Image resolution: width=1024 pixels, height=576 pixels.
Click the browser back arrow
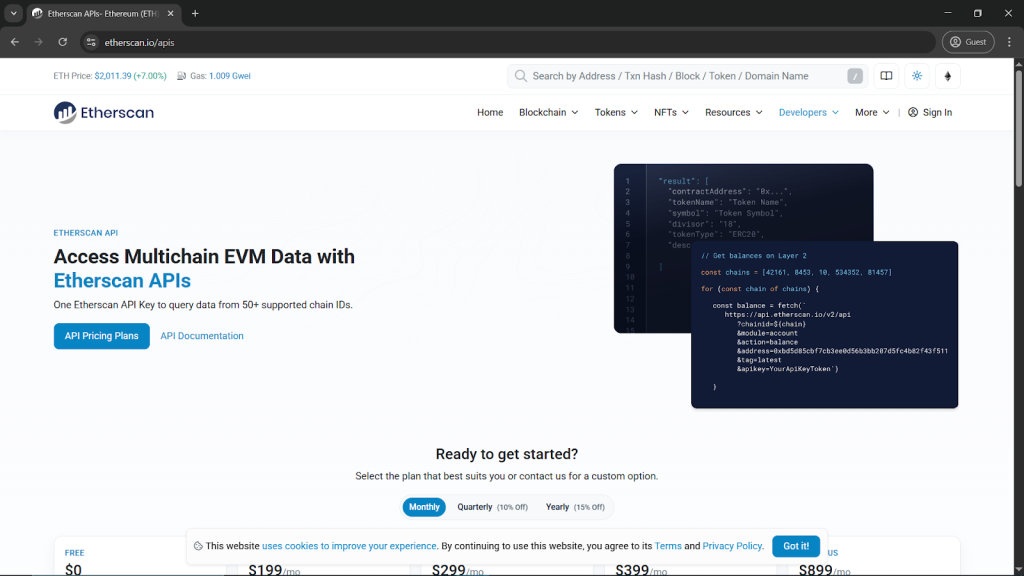click(15, 42)
